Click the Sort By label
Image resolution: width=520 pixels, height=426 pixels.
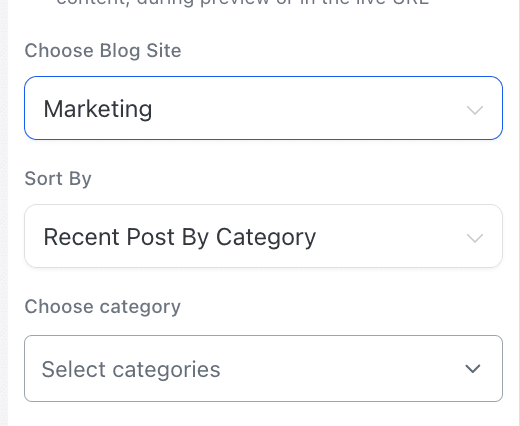coord(58,179)
